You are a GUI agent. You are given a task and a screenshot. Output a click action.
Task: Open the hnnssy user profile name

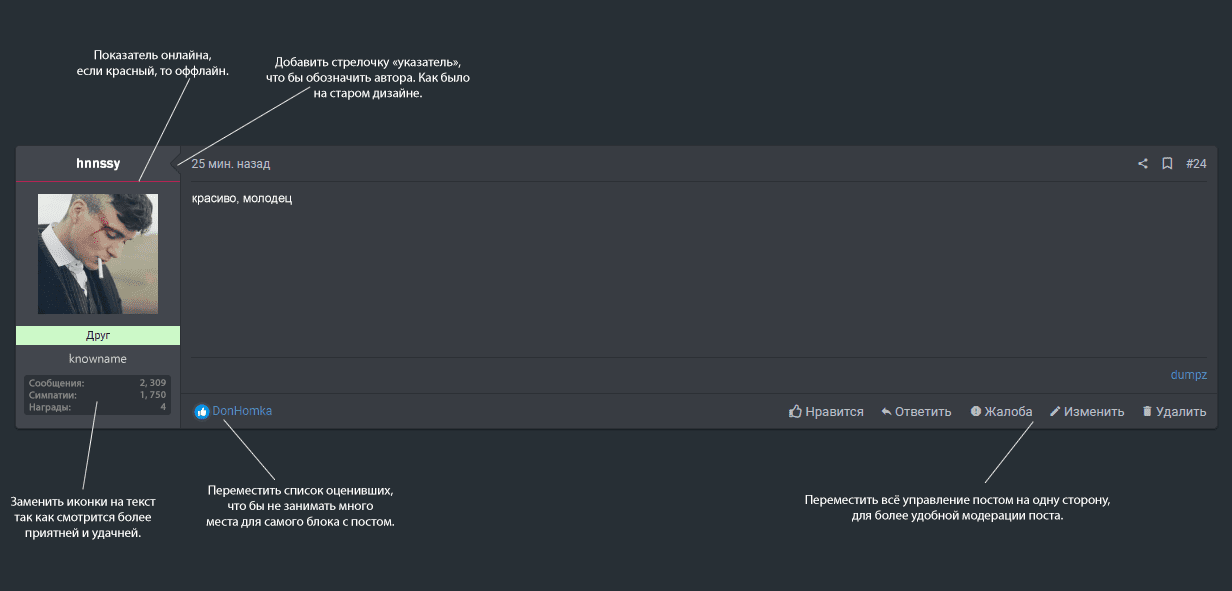click(x=98, y=164)
